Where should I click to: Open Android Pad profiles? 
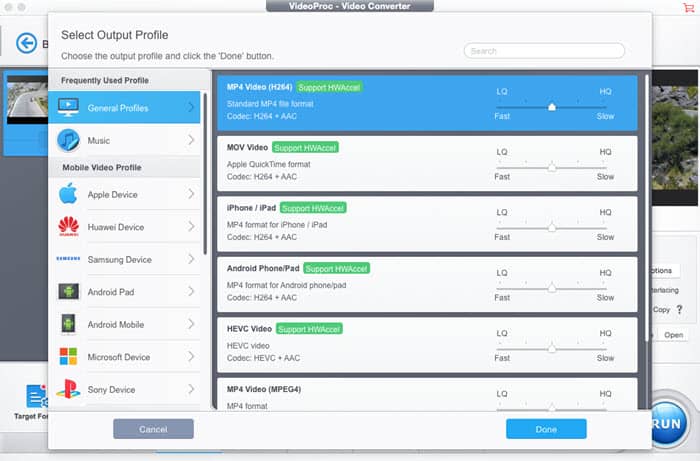click(x=125, y=291)
